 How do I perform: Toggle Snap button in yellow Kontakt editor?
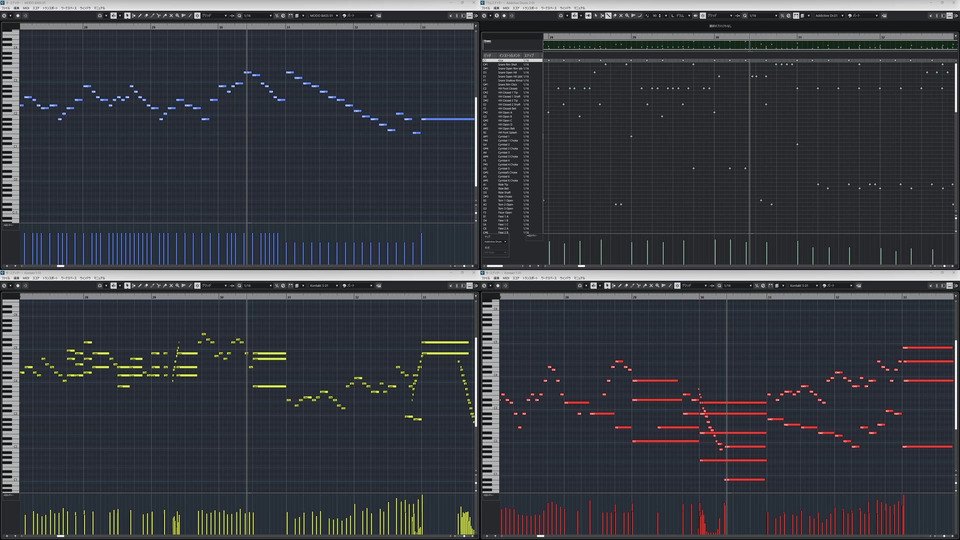(x=197, y=285)
